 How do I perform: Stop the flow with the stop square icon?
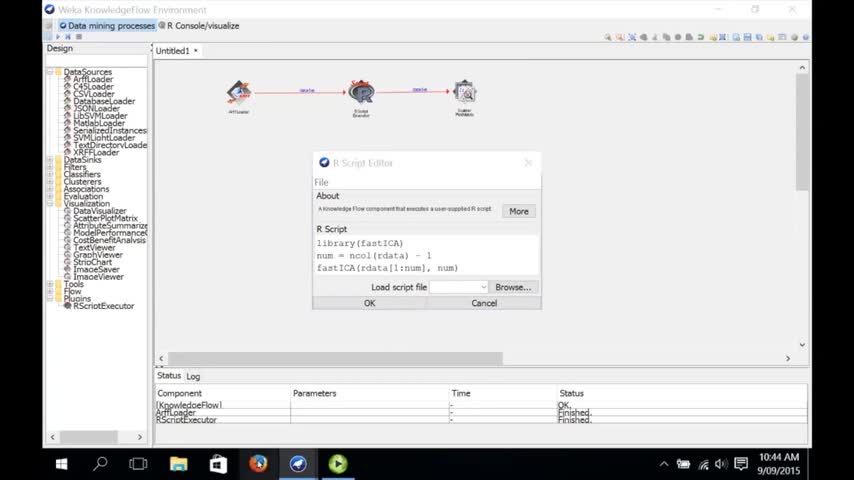click(79, 37)
